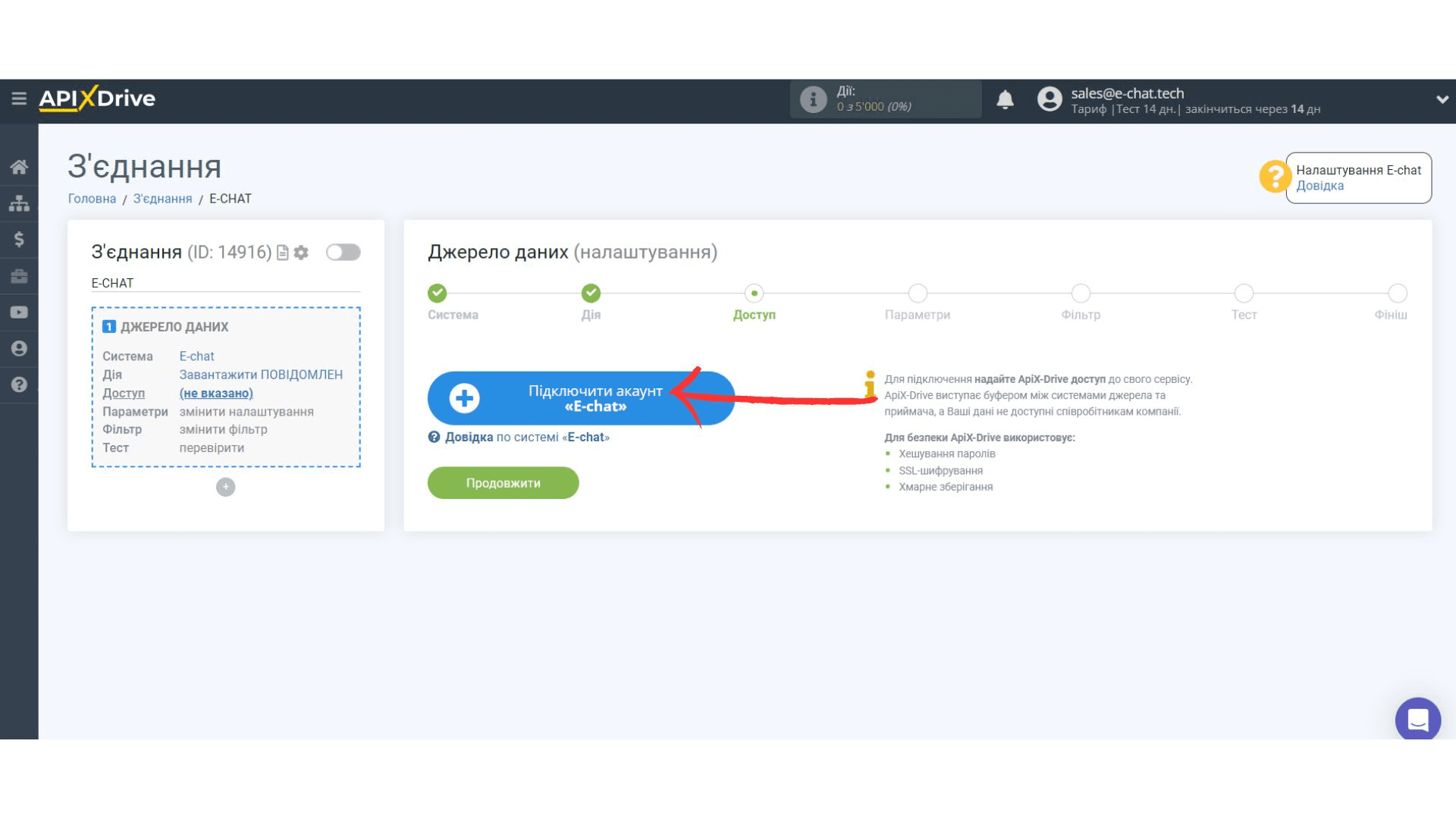Viewport: 1456px width, 819px height.
Task: Open the З'єднання breadcrumb link
Action: (x=162, y=199)
